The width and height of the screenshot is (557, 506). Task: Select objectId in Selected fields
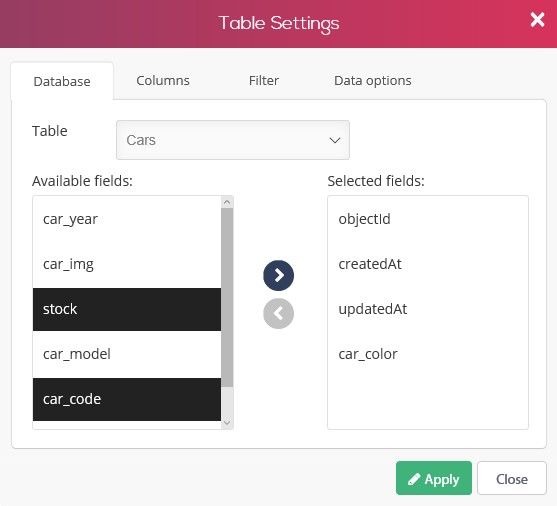(428, 219)
